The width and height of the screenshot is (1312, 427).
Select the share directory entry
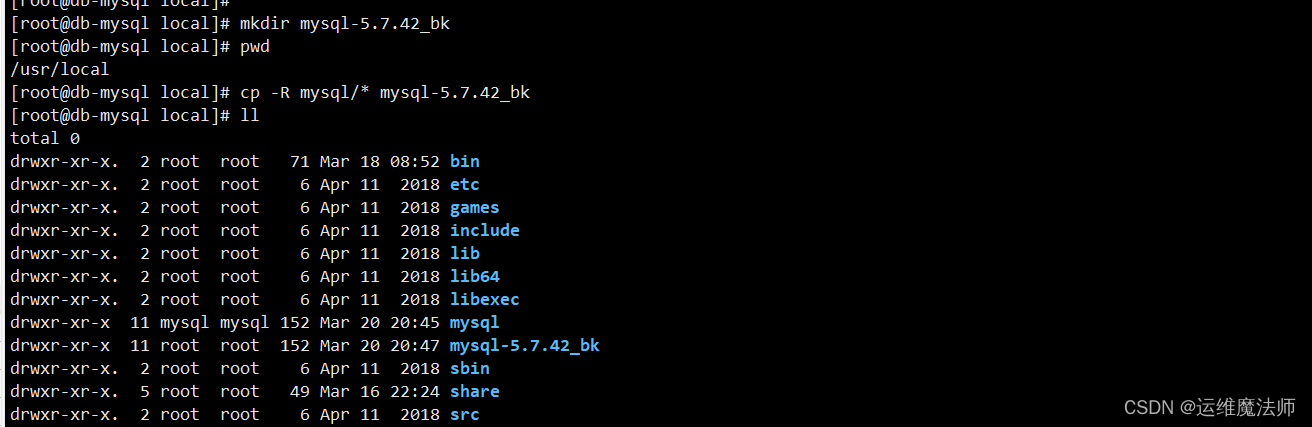[474, 391]
